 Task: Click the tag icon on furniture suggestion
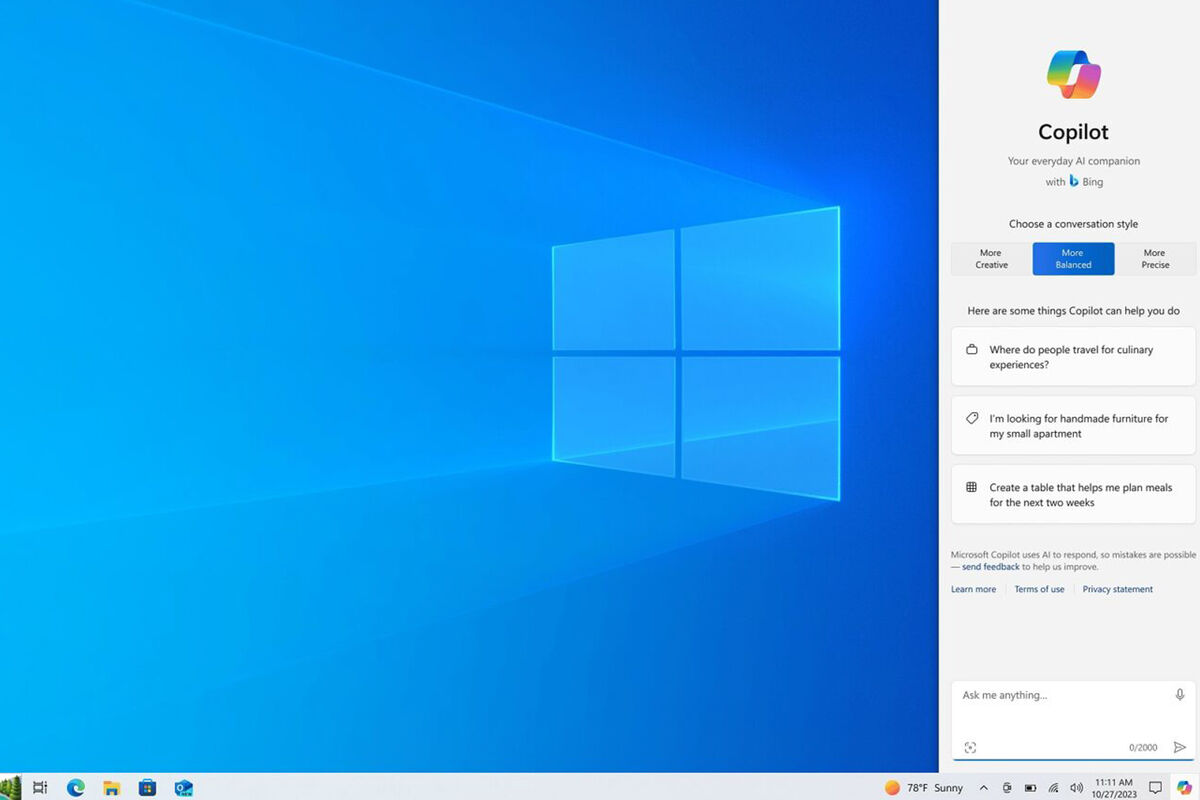(x=971, y=418)
